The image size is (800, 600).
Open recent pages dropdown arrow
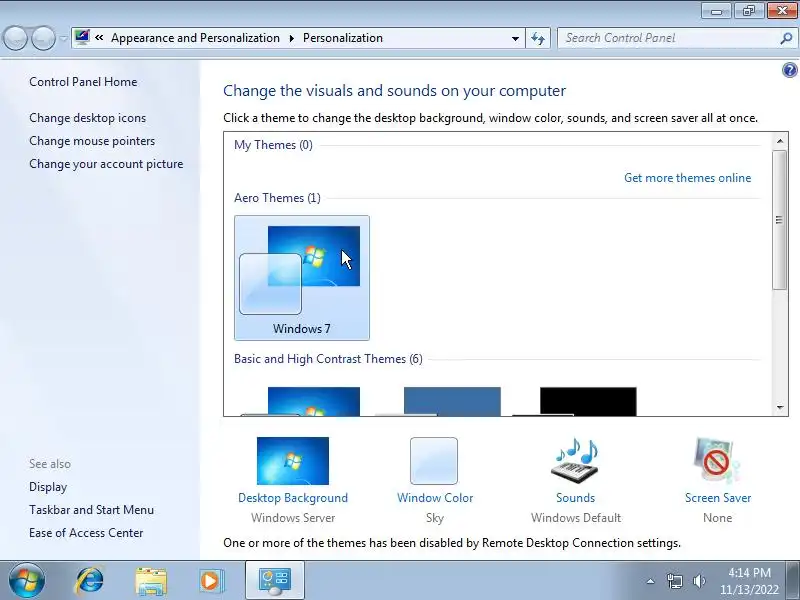[x=63, y=38]
